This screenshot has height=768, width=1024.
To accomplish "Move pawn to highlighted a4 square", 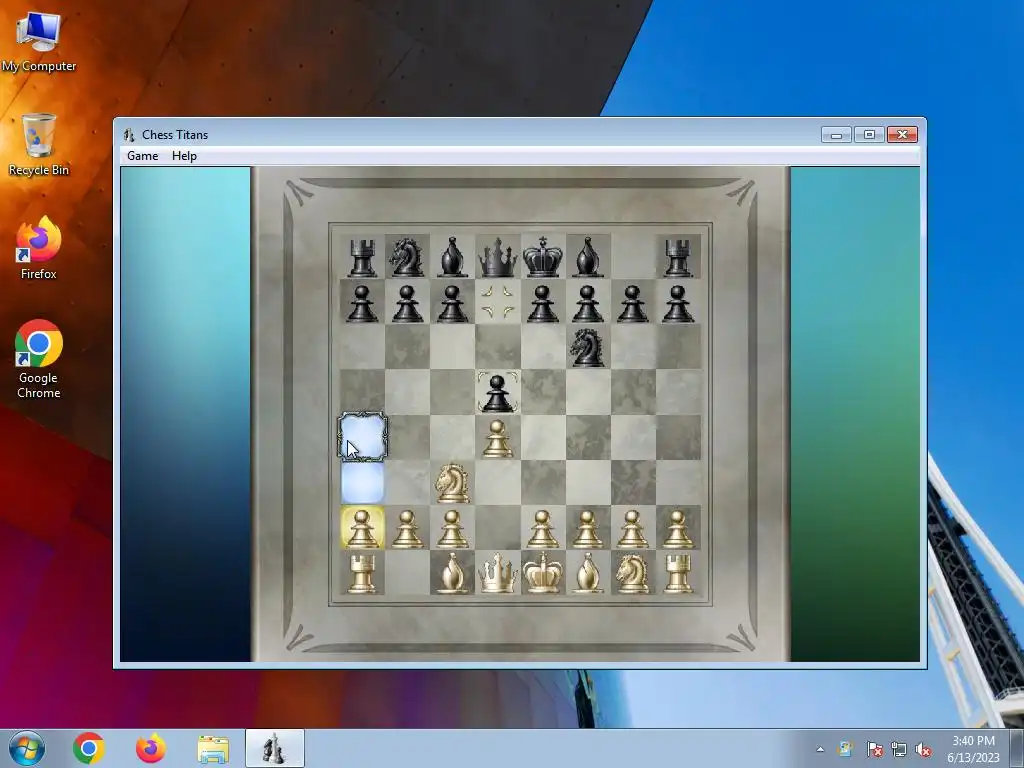I will 362,438.
